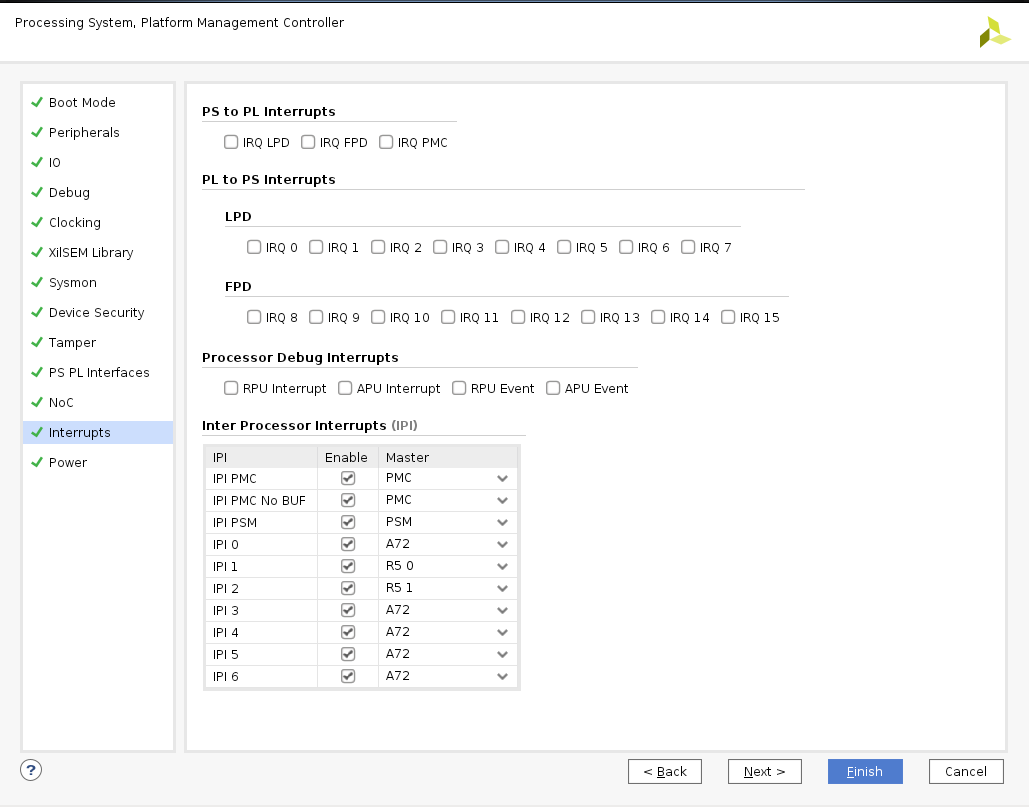Viewport: 1029px width, 807px height.
Task: Click the Cancel button
Action: click(965, 772)
